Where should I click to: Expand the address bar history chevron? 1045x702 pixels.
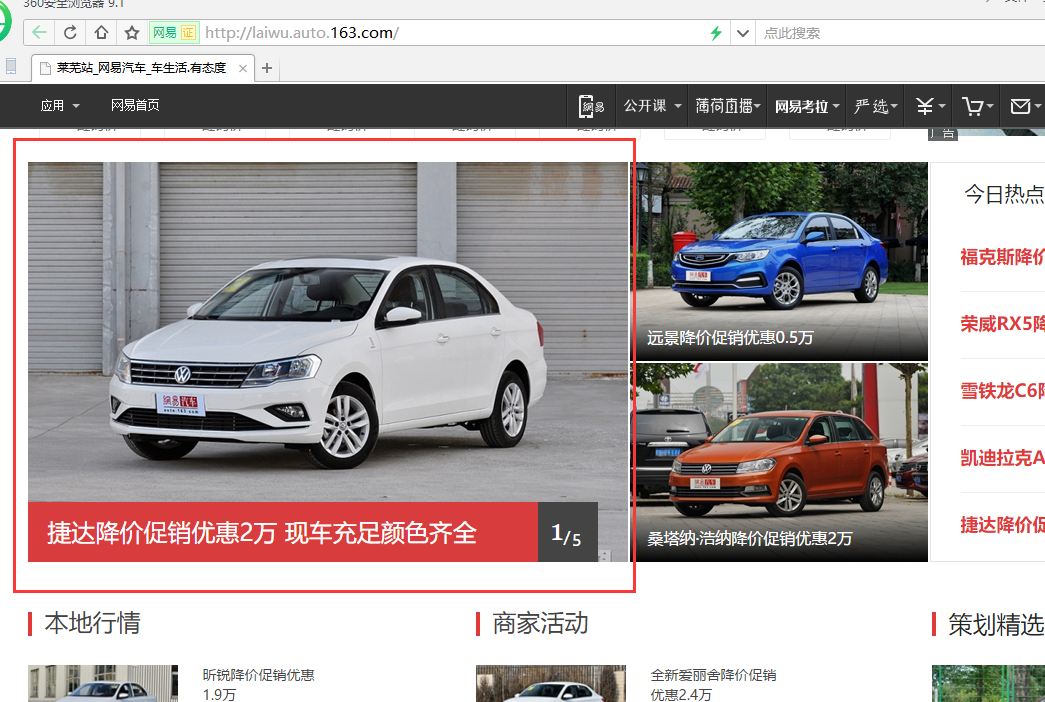[x=742, y=33]
